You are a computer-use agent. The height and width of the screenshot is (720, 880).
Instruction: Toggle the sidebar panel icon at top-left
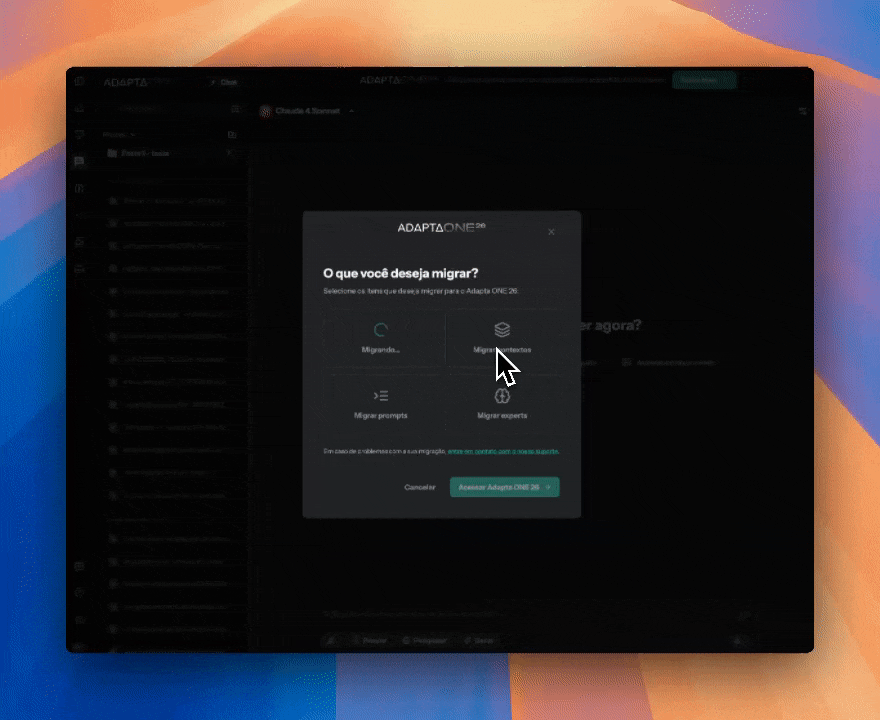[x=79, y=82]
